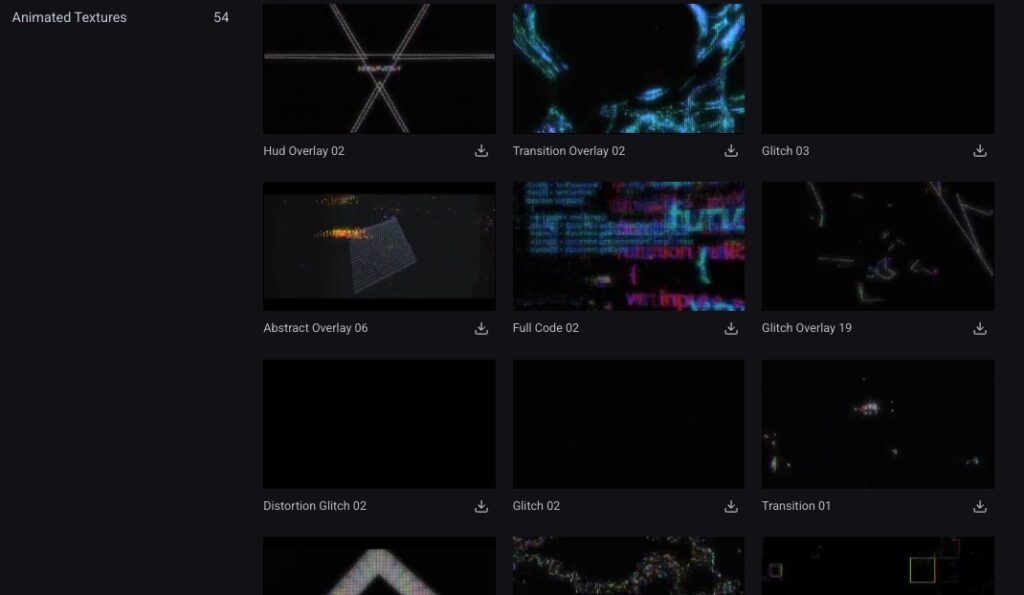The height and width of the screenshot is (595, 1024).
Task: Open the Transition 01 thumbnail
Action: 877,424
